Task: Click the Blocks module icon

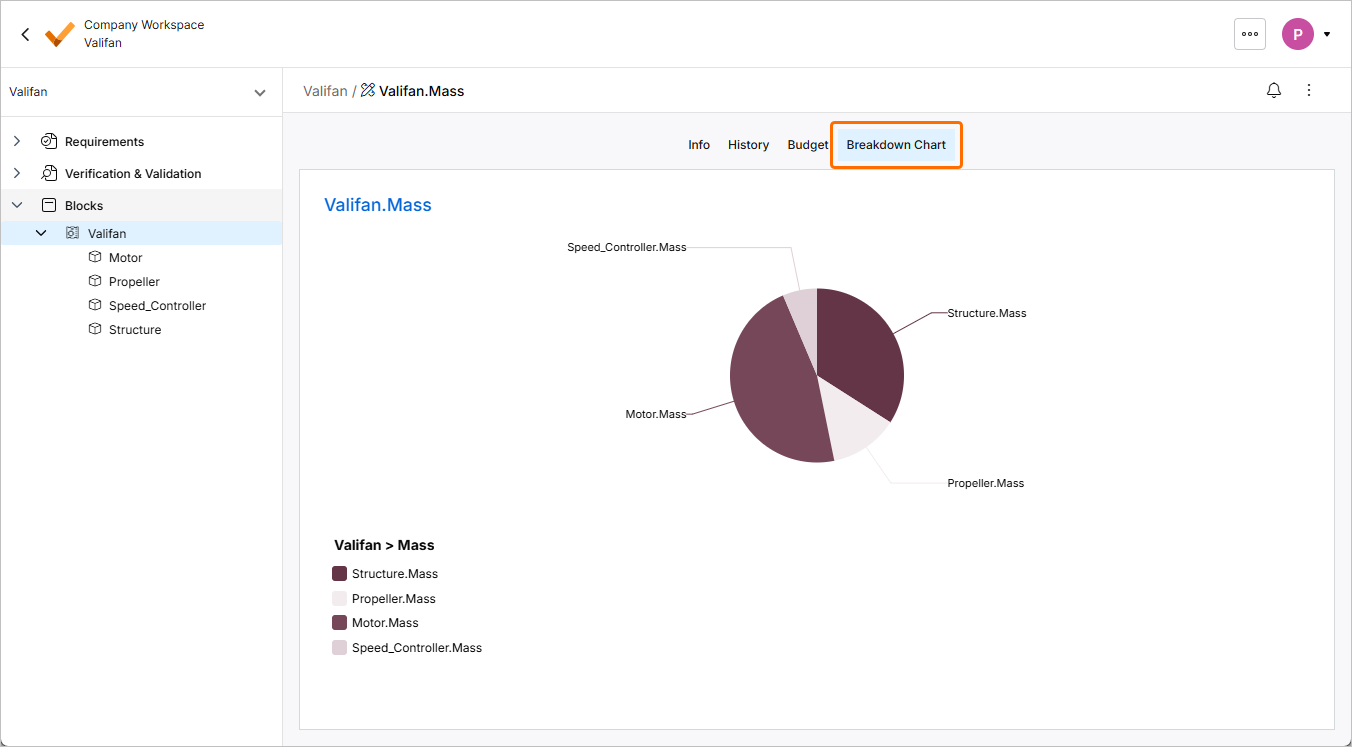Action: (48, 205)
